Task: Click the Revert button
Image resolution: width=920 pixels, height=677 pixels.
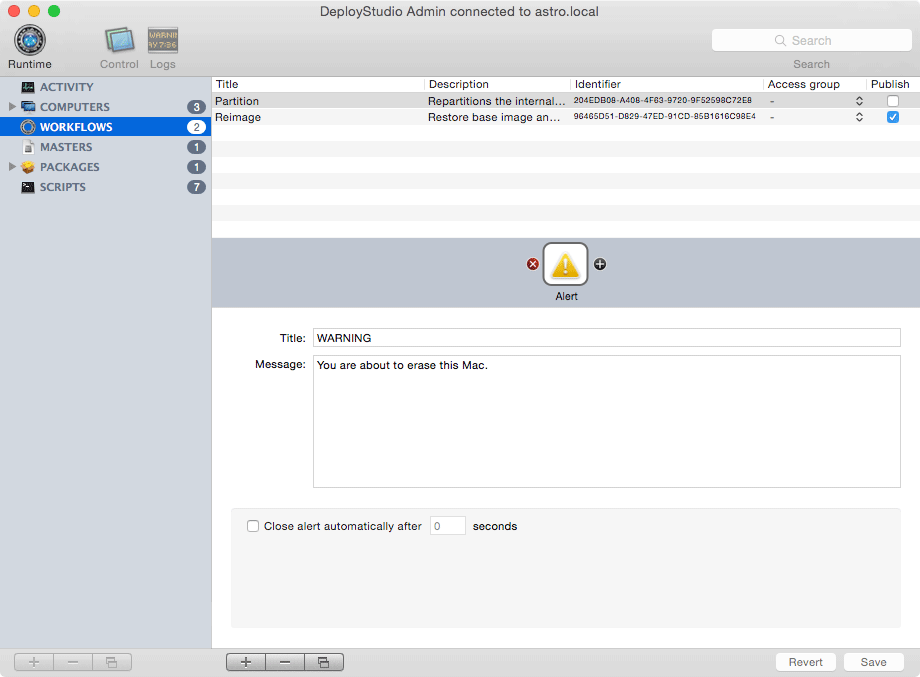Action: pyautogui.click(x=805, y=662)
